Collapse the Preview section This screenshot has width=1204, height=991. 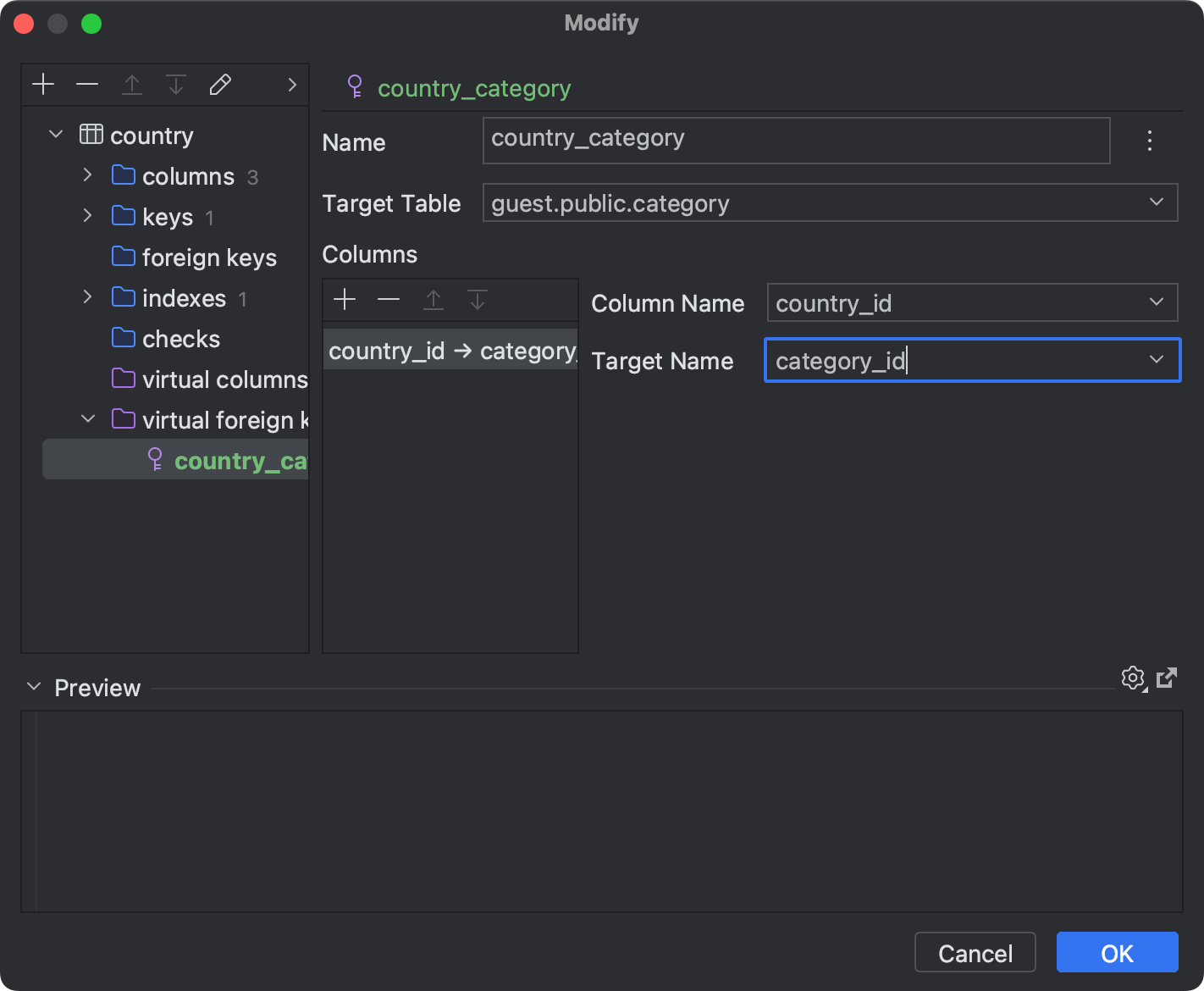tap(34, 687)
